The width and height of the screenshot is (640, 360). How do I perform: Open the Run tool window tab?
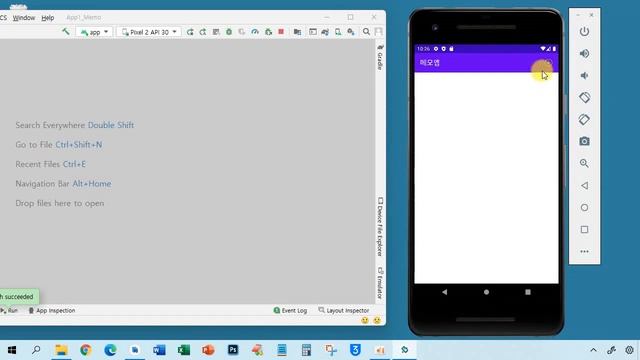pos(9,311)
